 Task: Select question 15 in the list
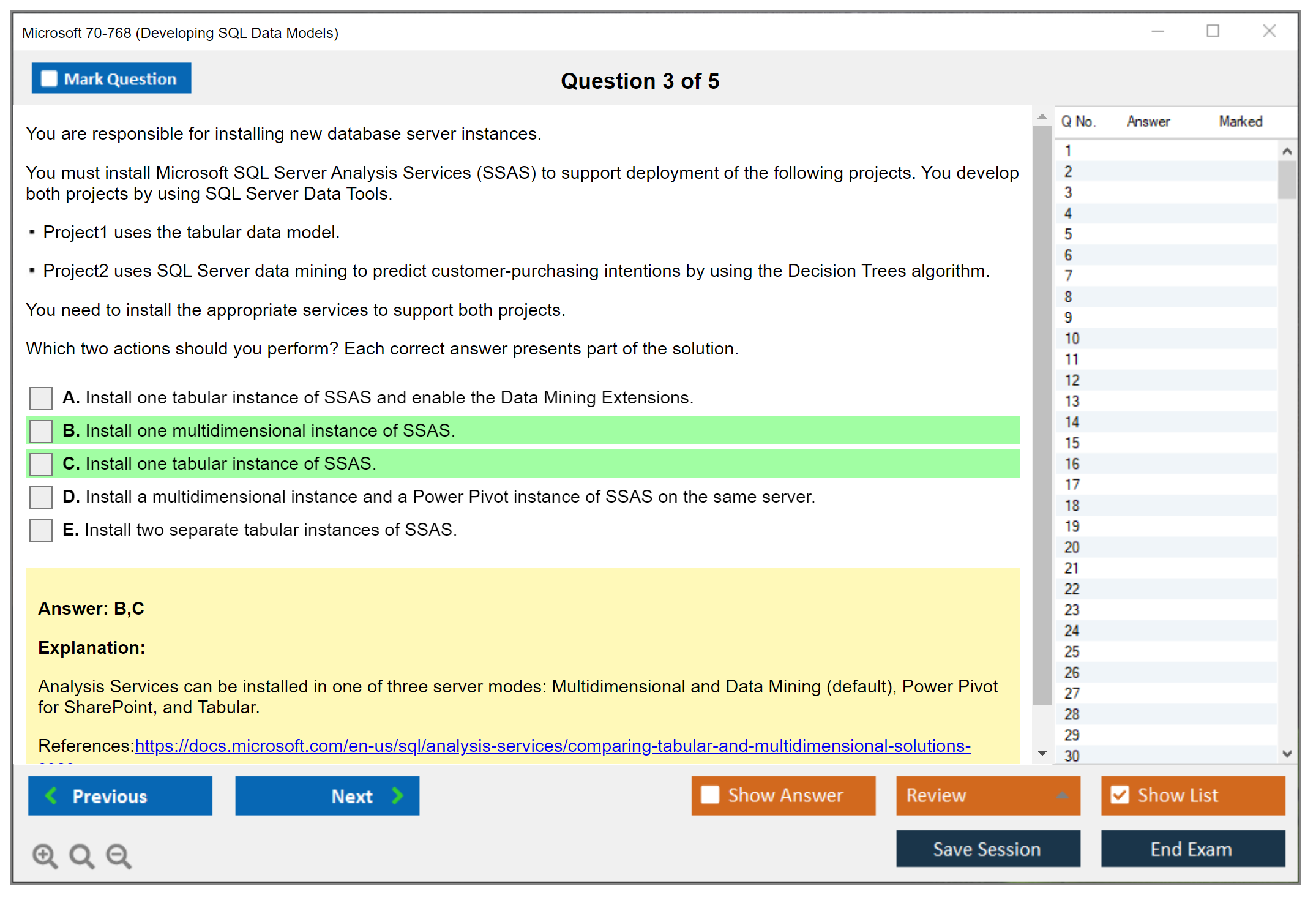tap(1072, 443)
